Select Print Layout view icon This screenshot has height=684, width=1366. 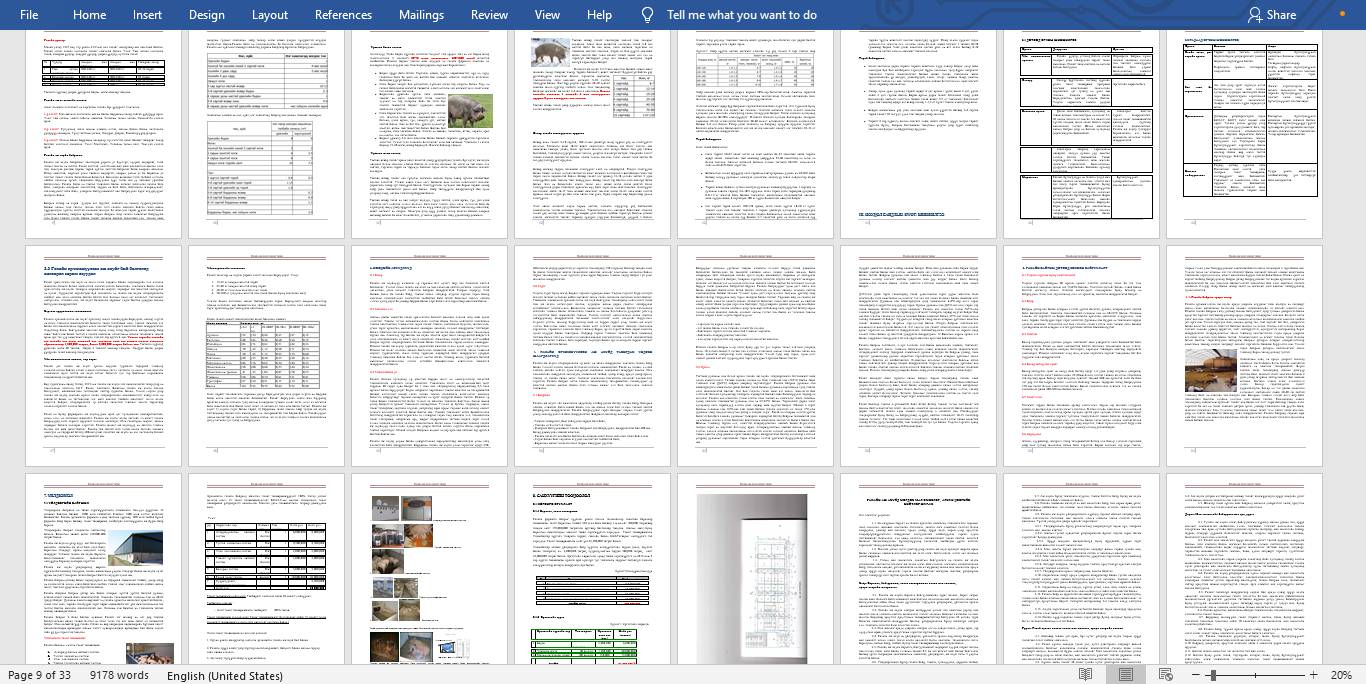[x=1125, y=675]
